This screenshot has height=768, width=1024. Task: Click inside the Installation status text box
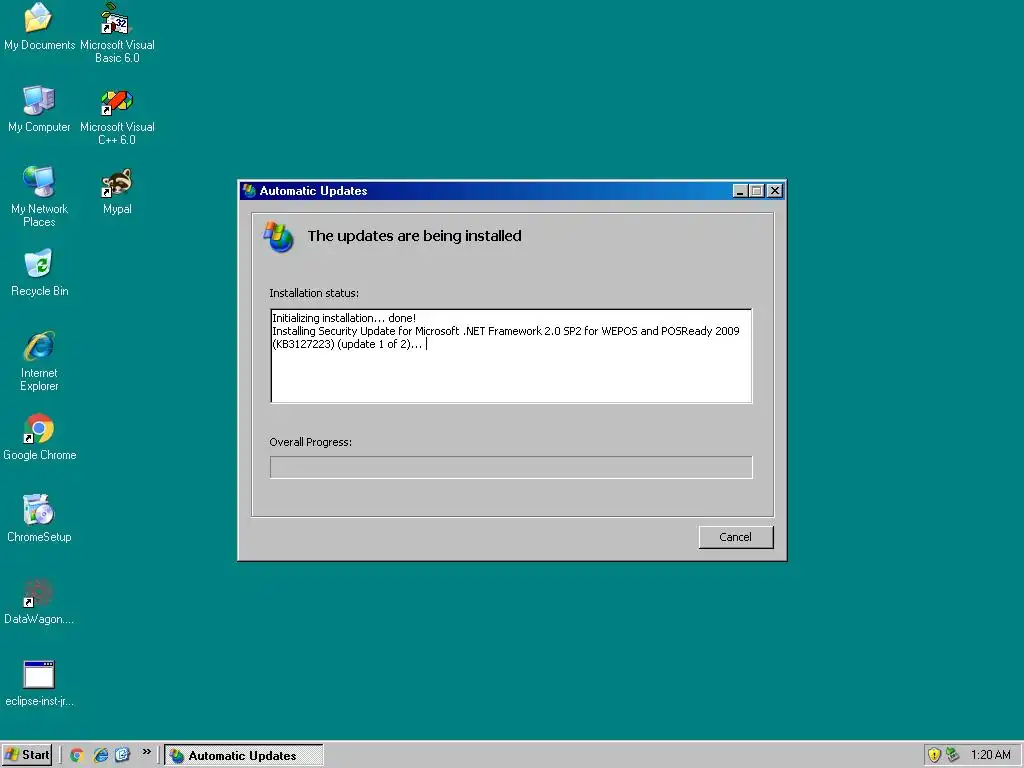pyautogui.click(x=511, y=356)
